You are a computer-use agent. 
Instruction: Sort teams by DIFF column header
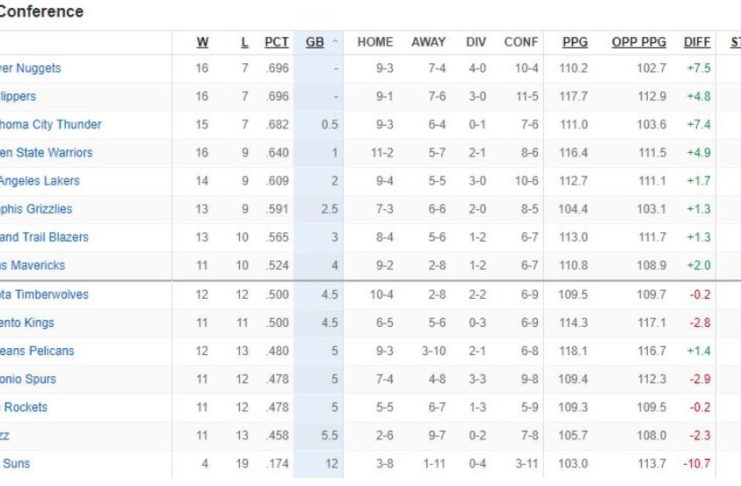click(x=697, y=42)
